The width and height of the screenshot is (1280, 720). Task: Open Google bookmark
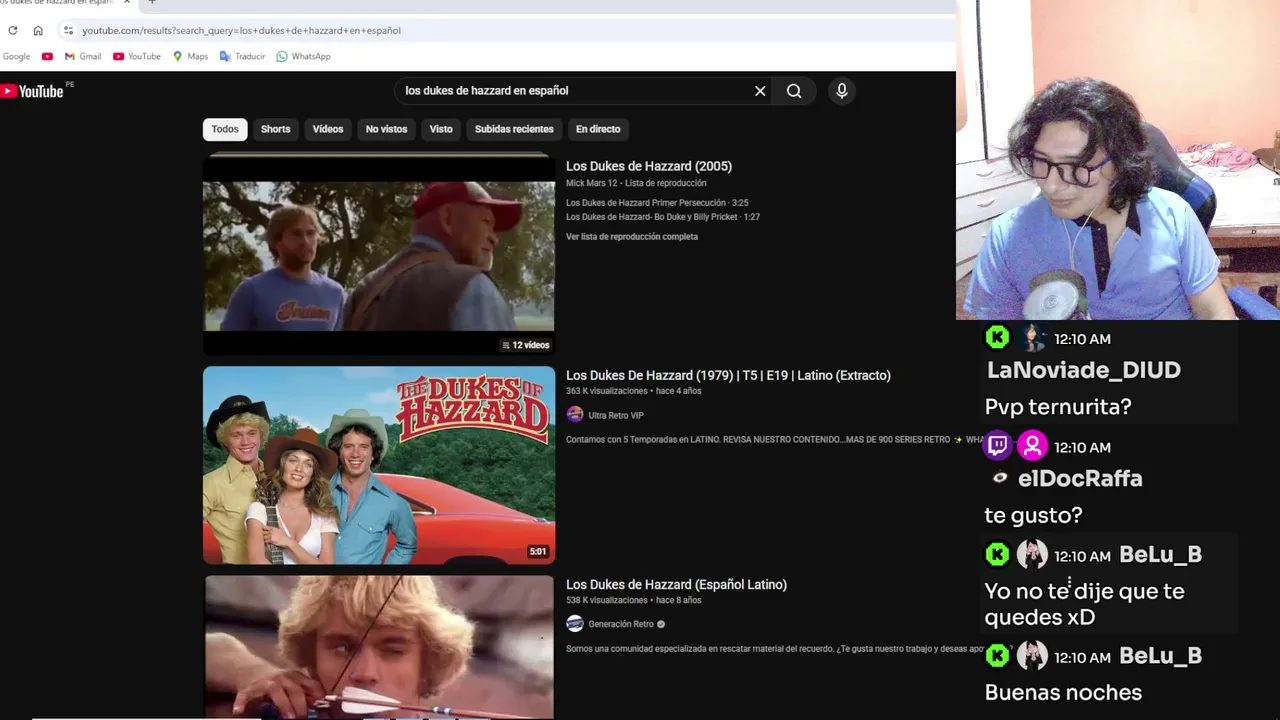[15, 56]
